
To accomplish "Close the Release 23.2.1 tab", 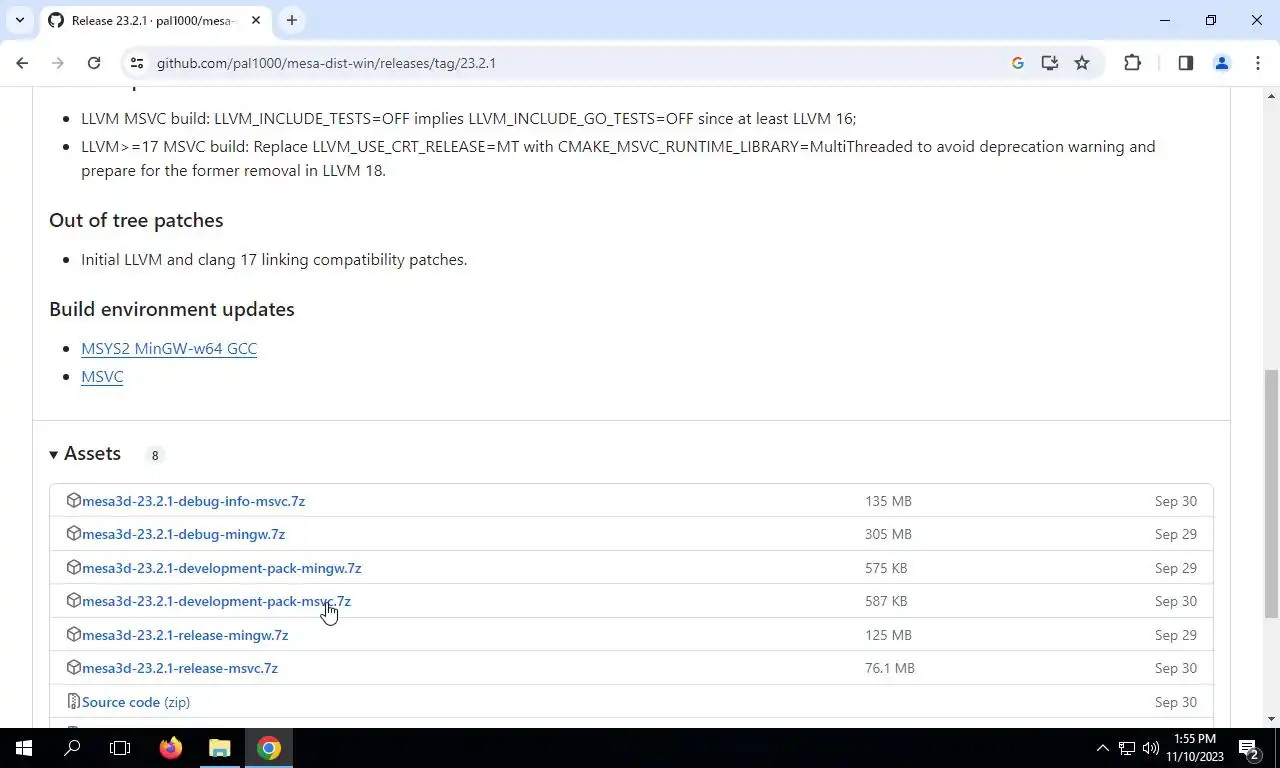I will pos(256,20).
